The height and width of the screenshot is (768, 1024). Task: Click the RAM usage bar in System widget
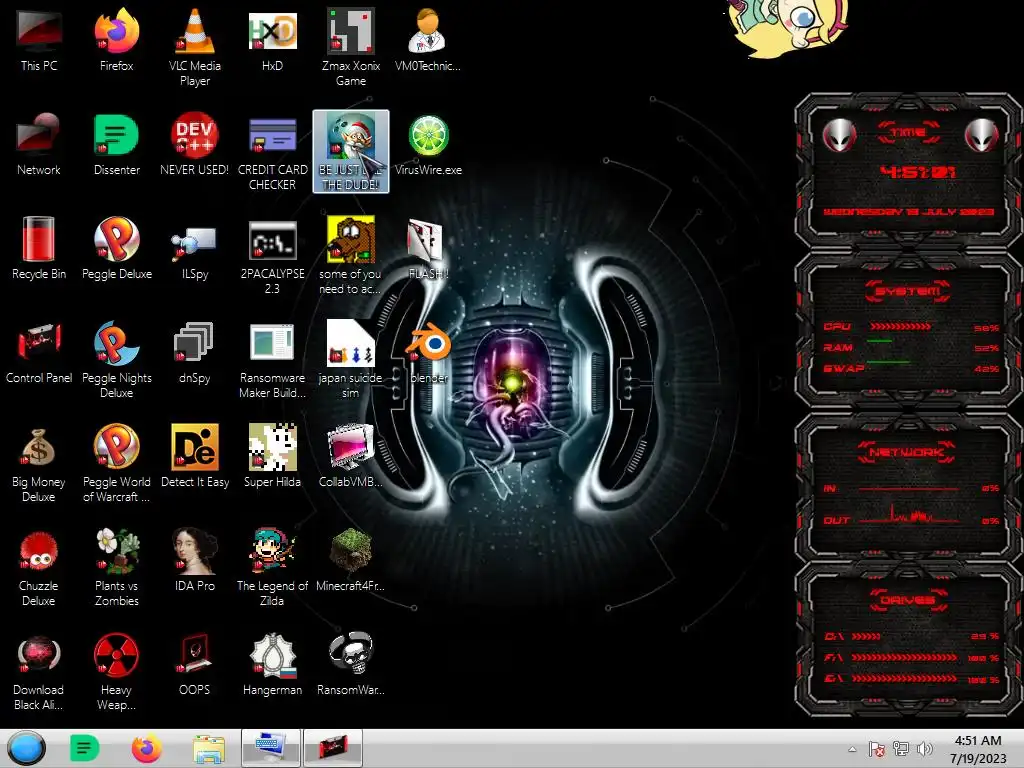click(x=880, y=342)
